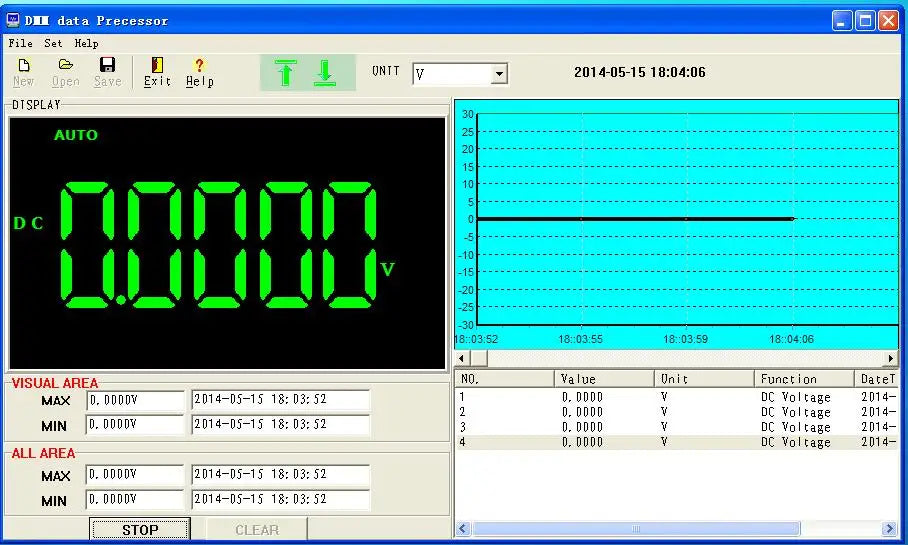Click Visual Area MAX timestamp field
908x545 pixels.
click(280, 400)
